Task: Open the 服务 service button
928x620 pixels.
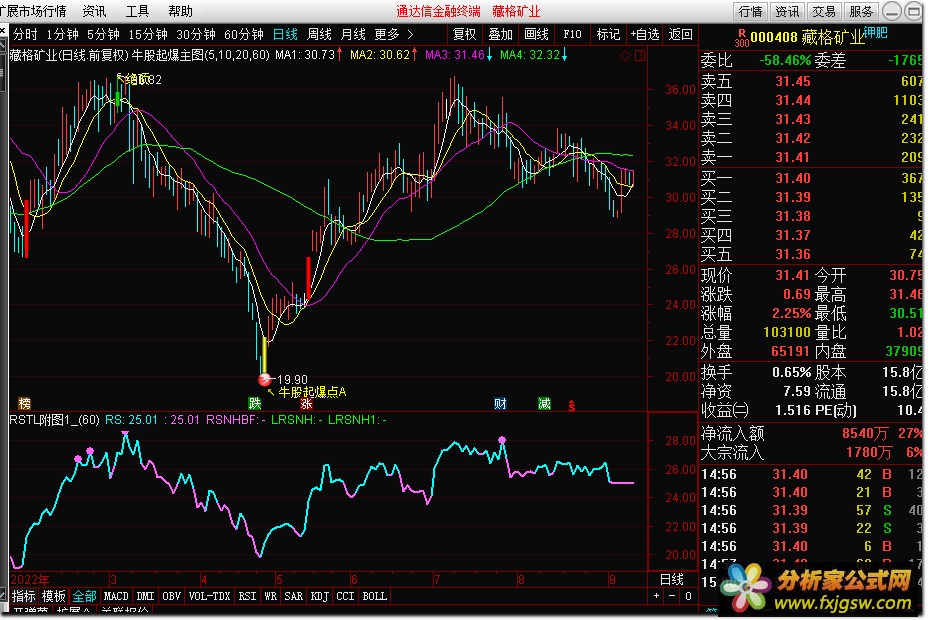Action: point(861,11)
